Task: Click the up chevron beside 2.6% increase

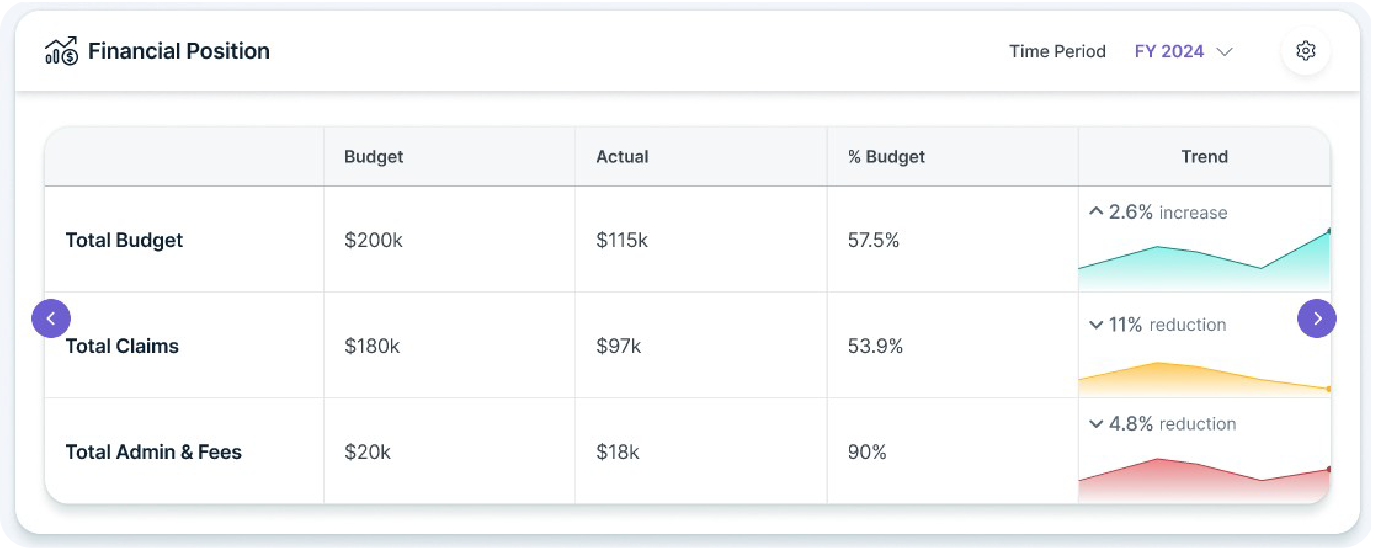Action: (x=1096, y=212)
